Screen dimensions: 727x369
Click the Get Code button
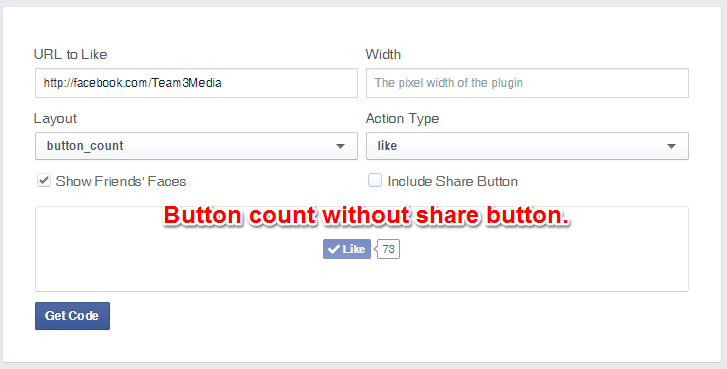72,316
